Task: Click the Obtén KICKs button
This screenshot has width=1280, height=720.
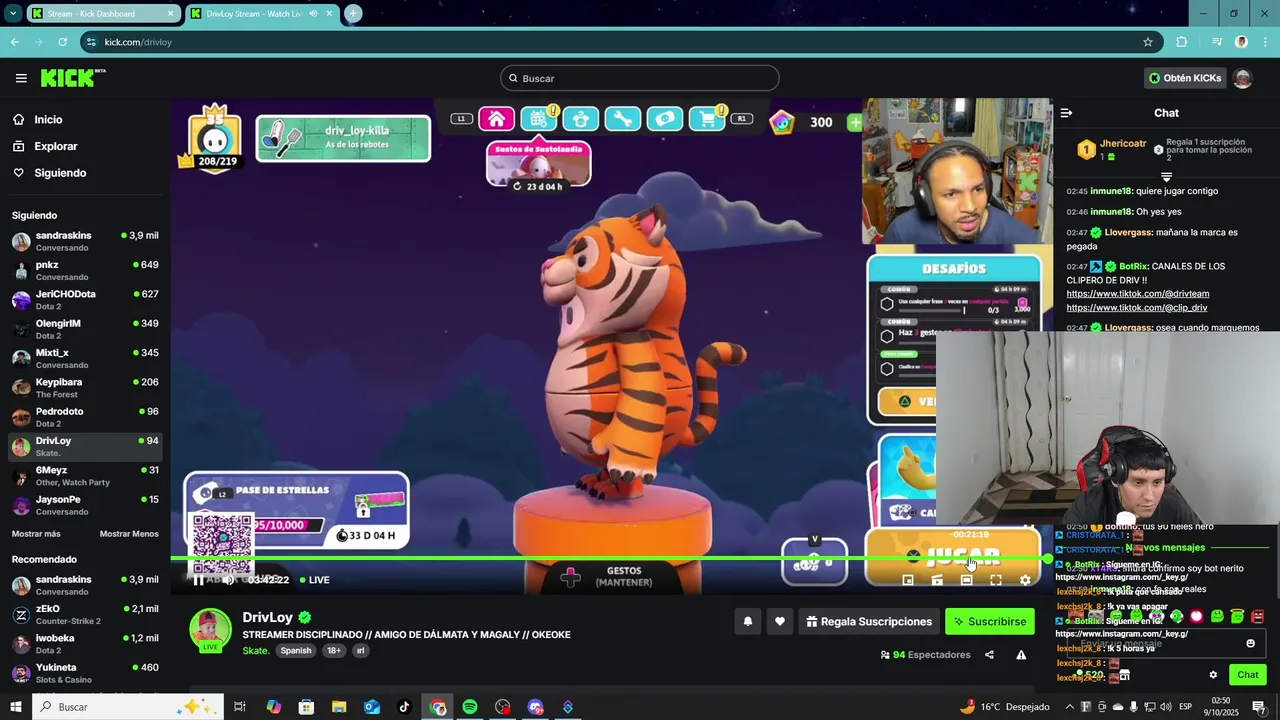Action: 1185,78
